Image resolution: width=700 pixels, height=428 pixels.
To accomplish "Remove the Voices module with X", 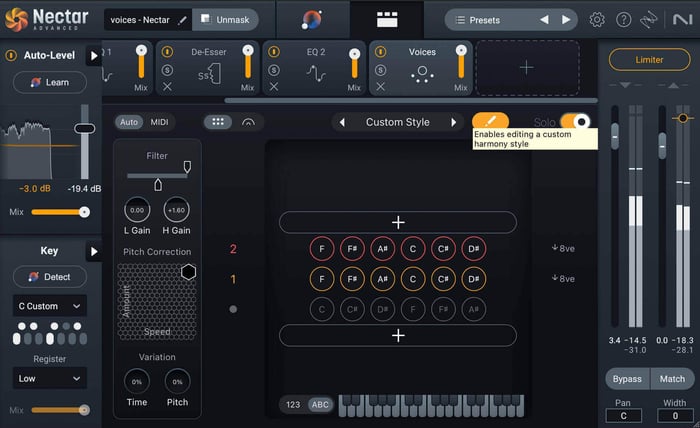I will [x=380, y=87].
